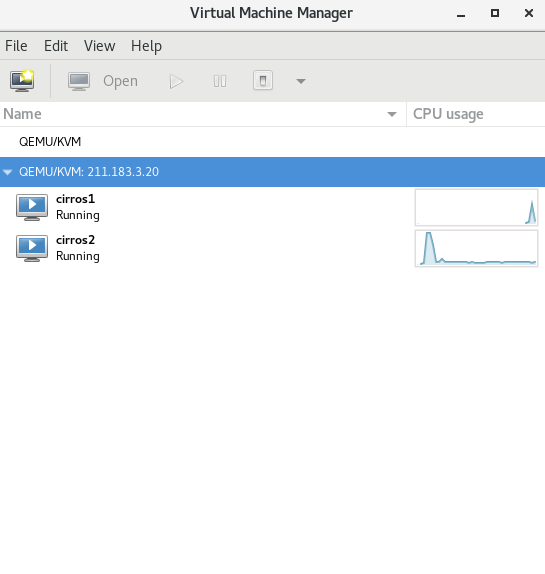Click the Run (play) toolbar icon
This screenshot has width=545, height=574.
click(176, 81)
